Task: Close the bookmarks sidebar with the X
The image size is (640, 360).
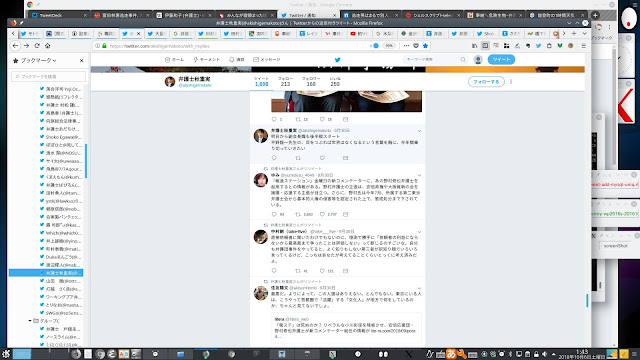Action: tap(82, 60)
